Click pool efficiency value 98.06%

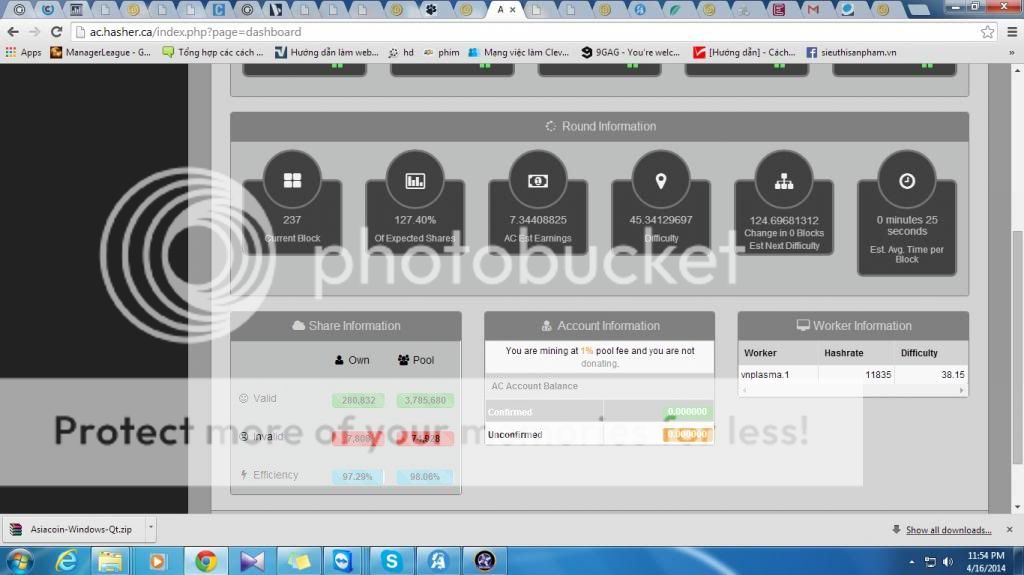tap(424, 476)
